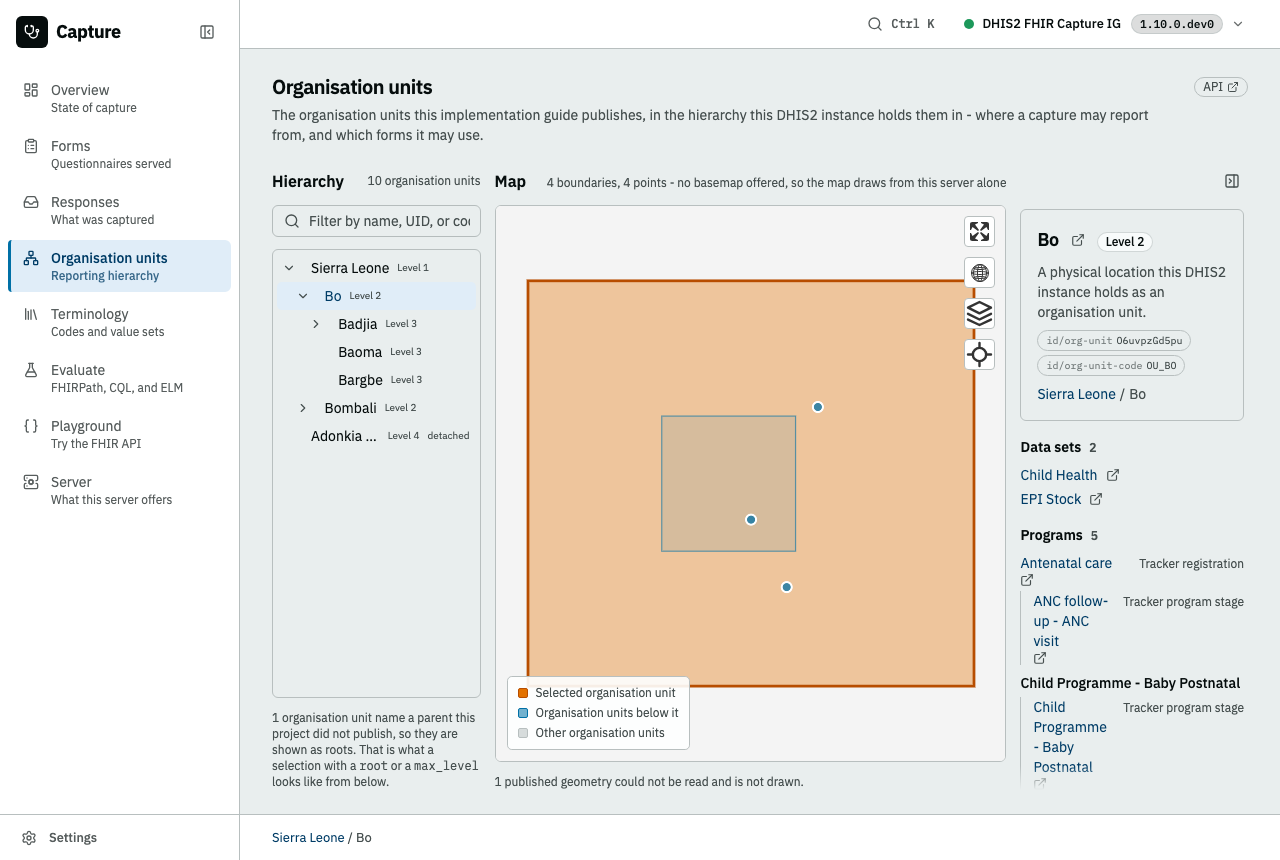Click the Settings gear icon
Viewport: 1280px width, 860px height.
click(30, 838)
